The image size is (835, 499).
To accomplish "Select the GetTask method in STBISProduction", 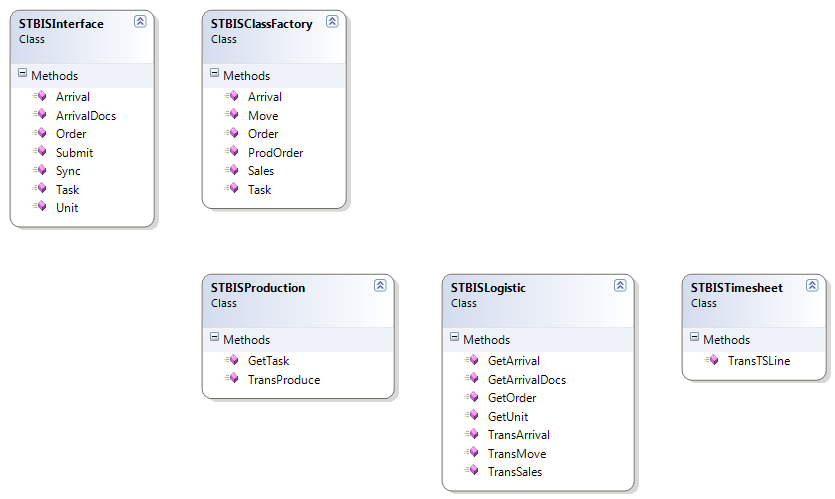I will 268,361.
